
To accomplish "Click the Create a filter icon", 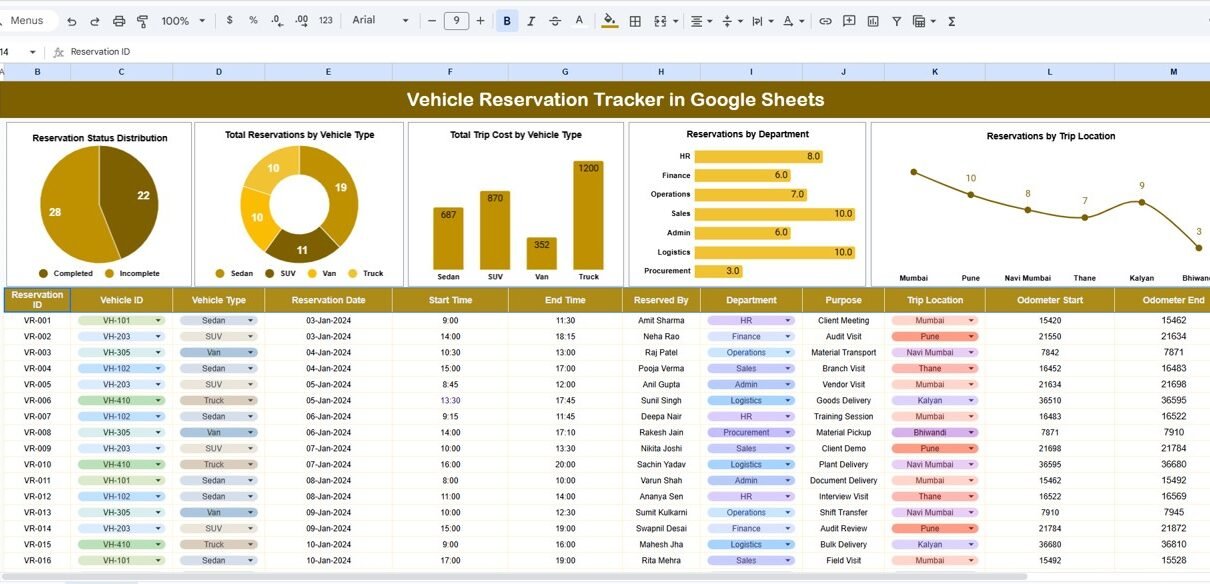I will pos(897,21).
